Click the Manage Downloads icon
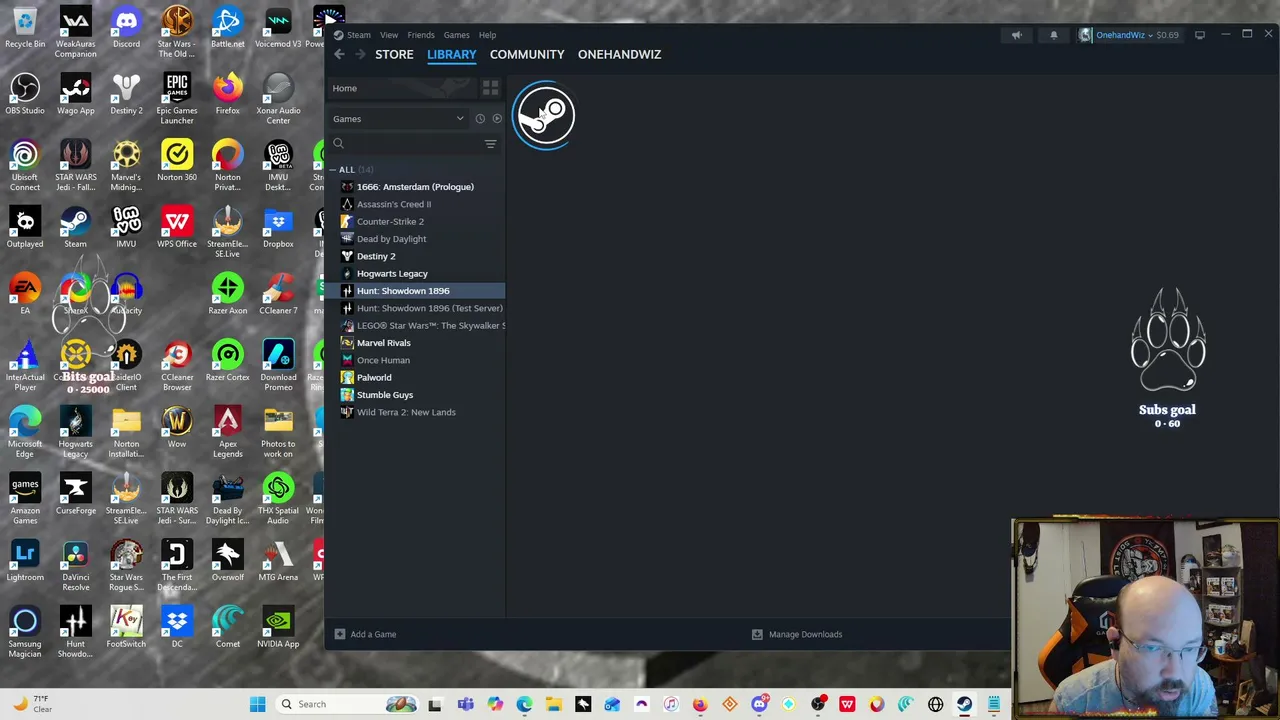 [x=757, y=634]
